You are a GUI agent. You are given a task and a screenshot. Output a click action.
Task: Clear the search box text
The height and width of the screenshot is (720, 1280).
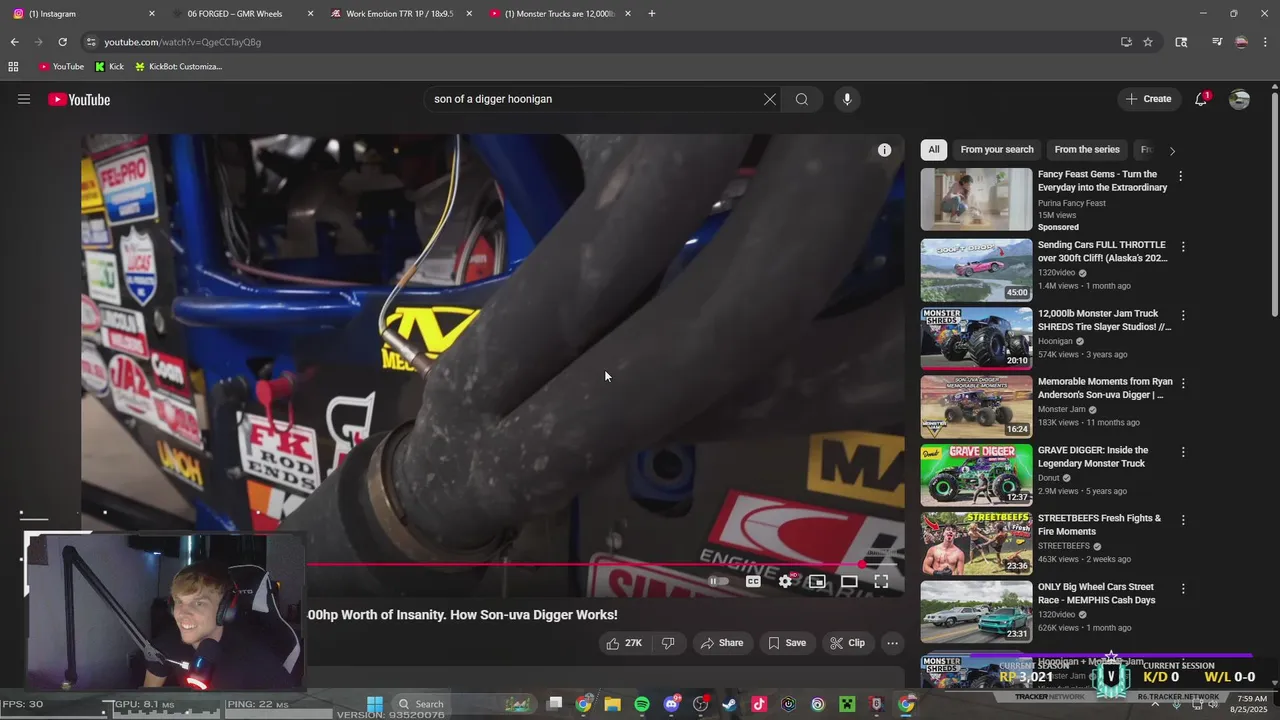coord(769,99)
